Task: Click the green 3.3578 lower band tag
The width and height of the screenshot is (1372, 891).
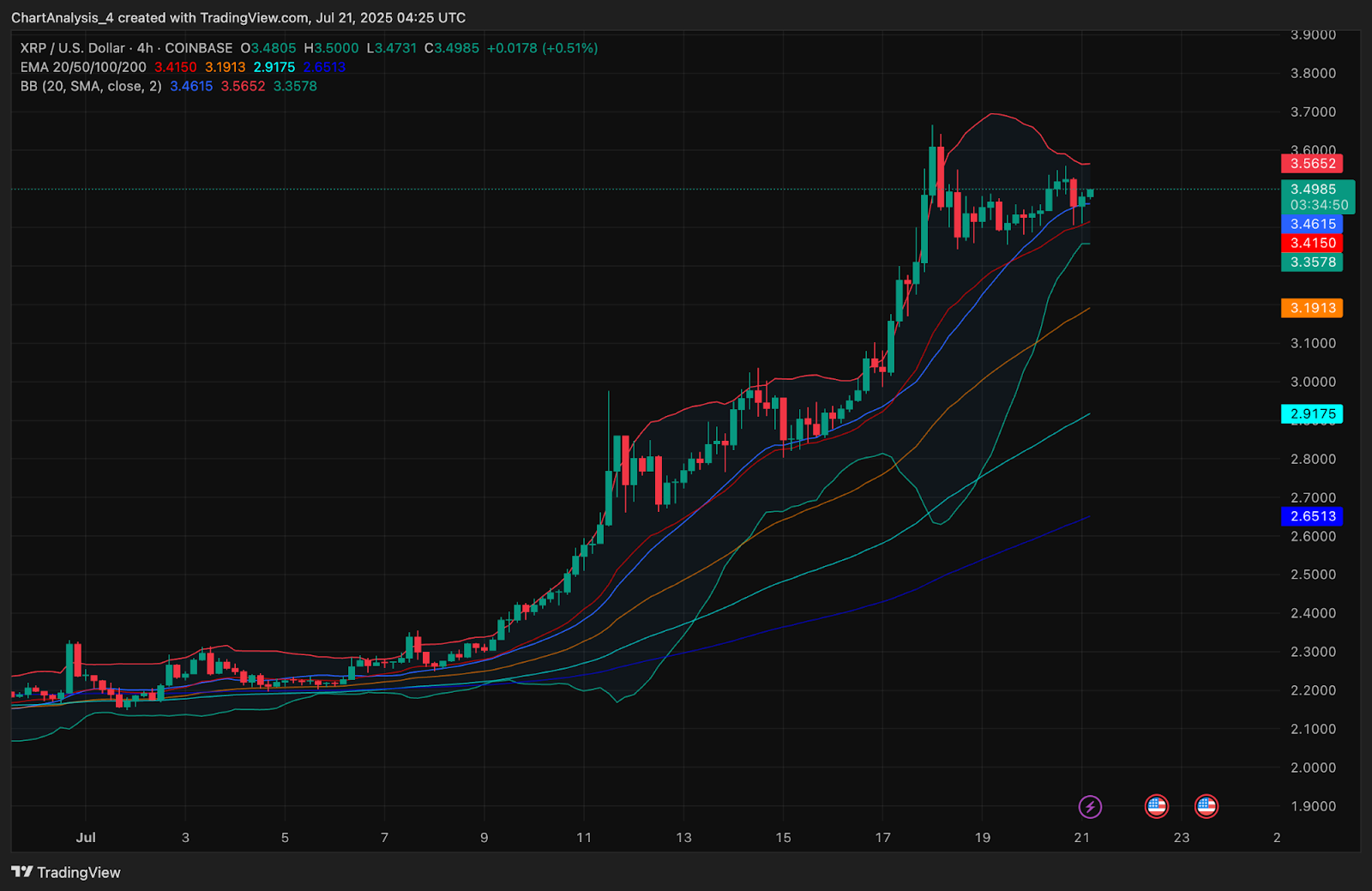Action: (x=1312, y=262)
